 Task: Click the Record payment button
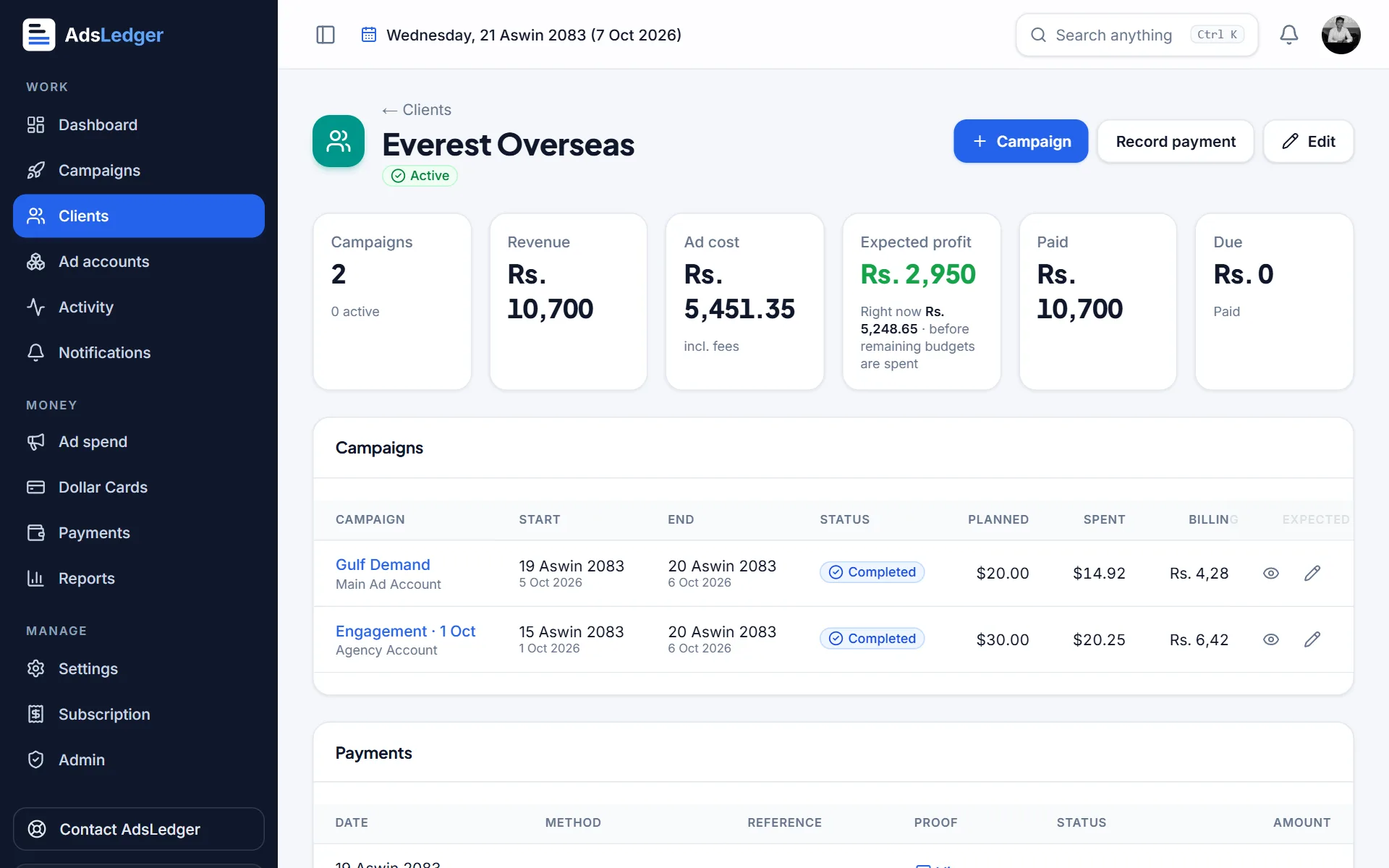coord(1176,141)
